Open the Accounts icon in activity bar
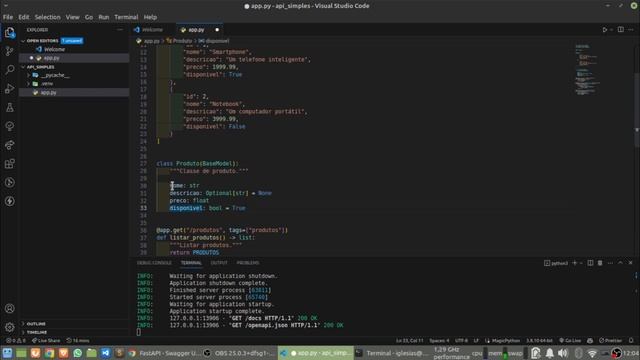The width and height of the screenshot is (640, 360). (x=9, y=309)
